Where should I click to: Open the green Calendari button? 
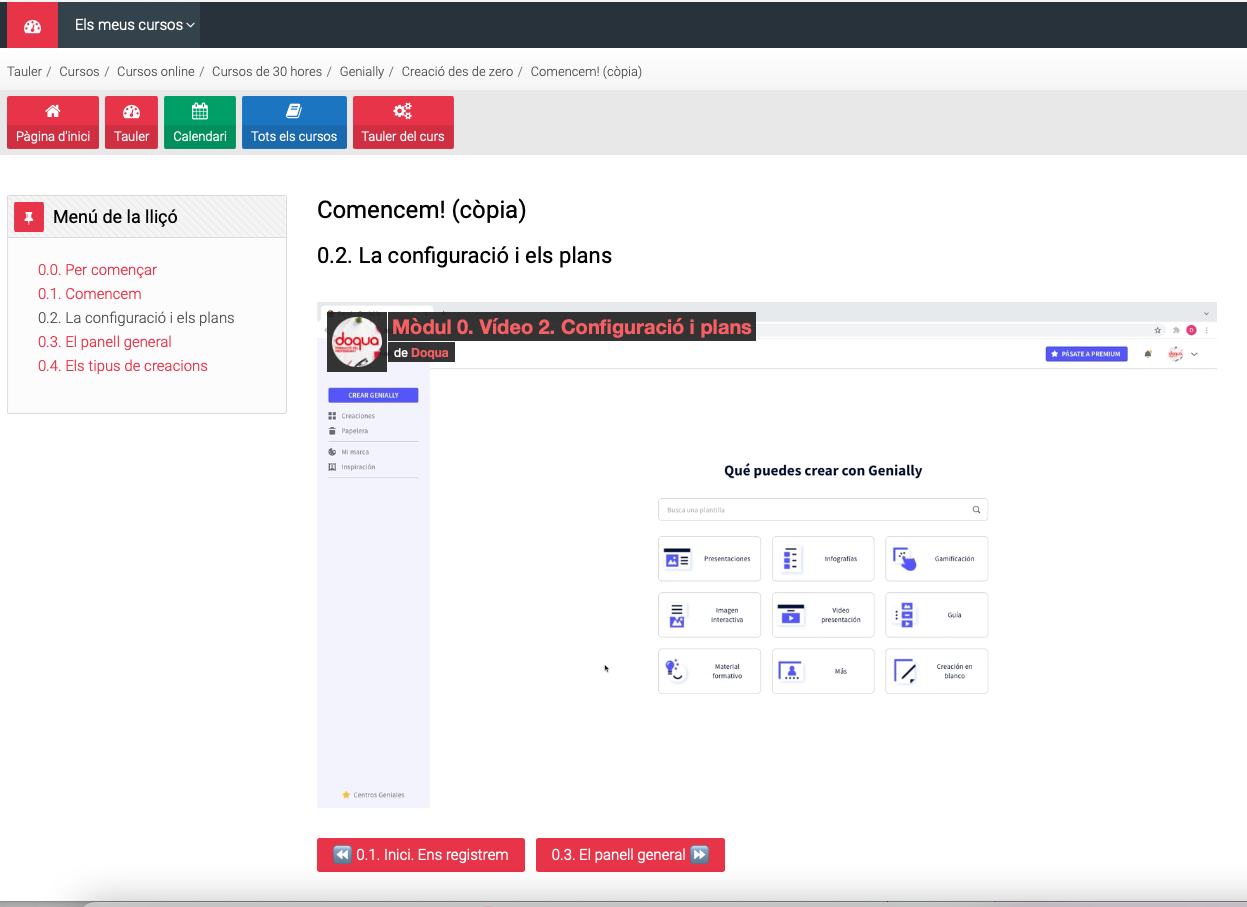click(200, 123)
